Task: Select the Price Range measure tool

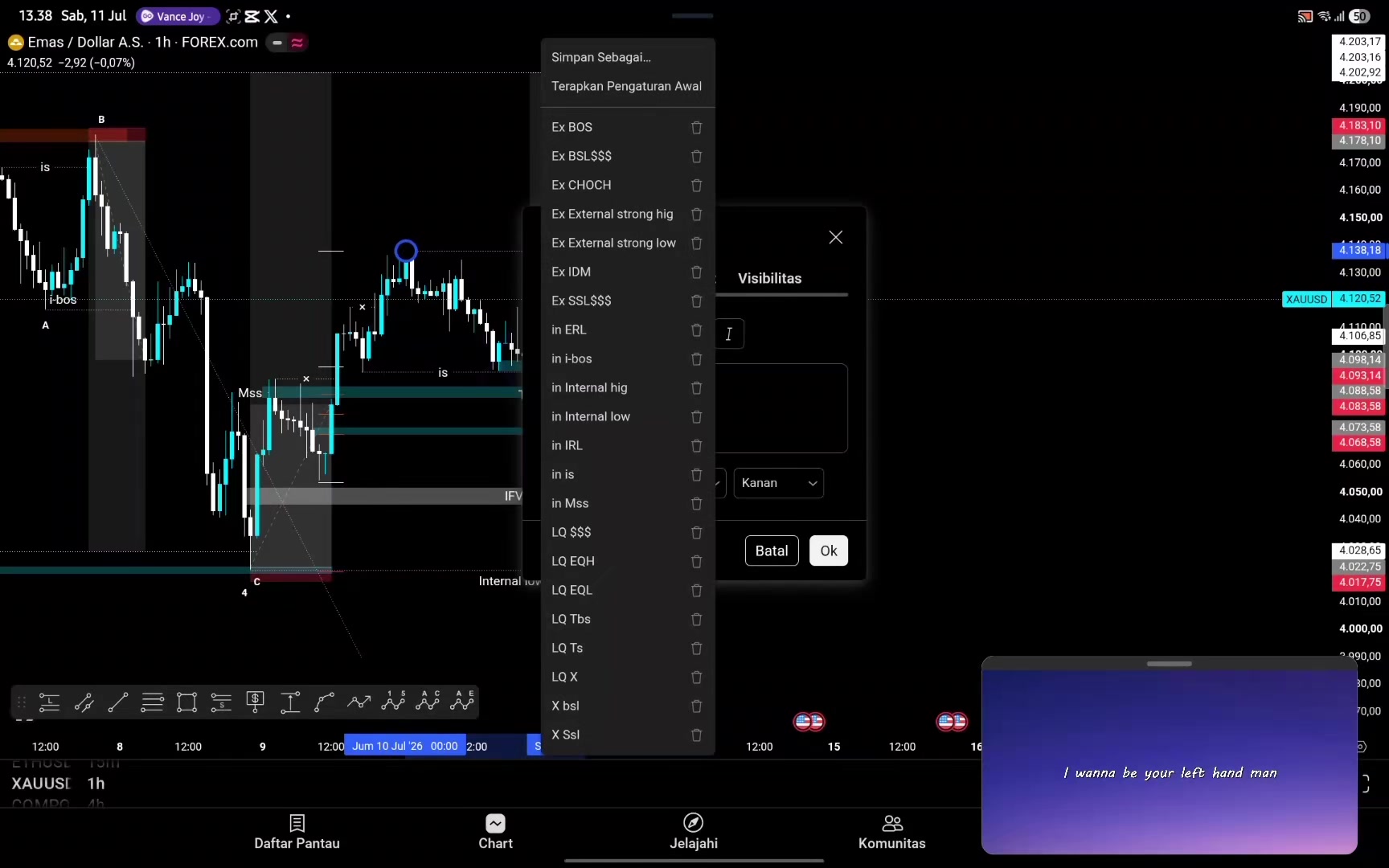Action: pos(290,702)
